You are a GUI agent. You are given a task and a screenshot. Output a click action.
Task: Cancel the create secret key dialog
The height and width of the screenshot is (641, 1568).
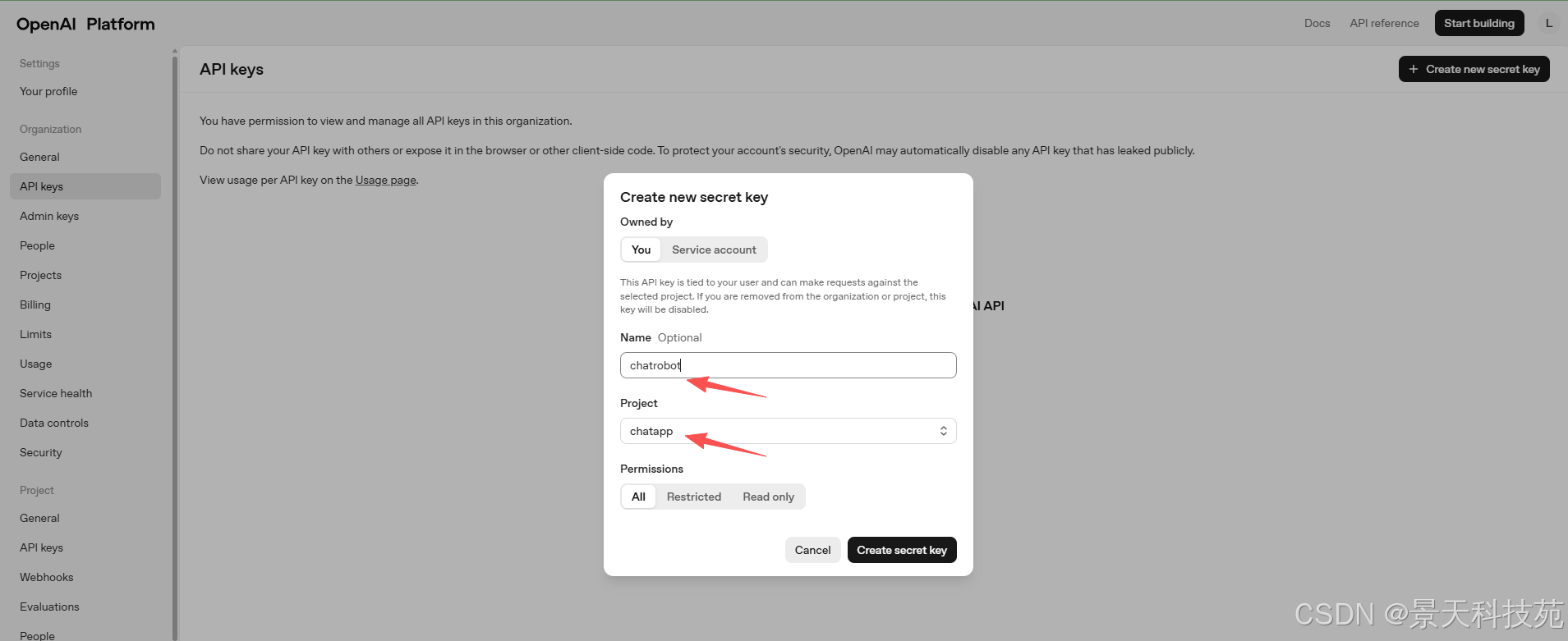point(812,550)
